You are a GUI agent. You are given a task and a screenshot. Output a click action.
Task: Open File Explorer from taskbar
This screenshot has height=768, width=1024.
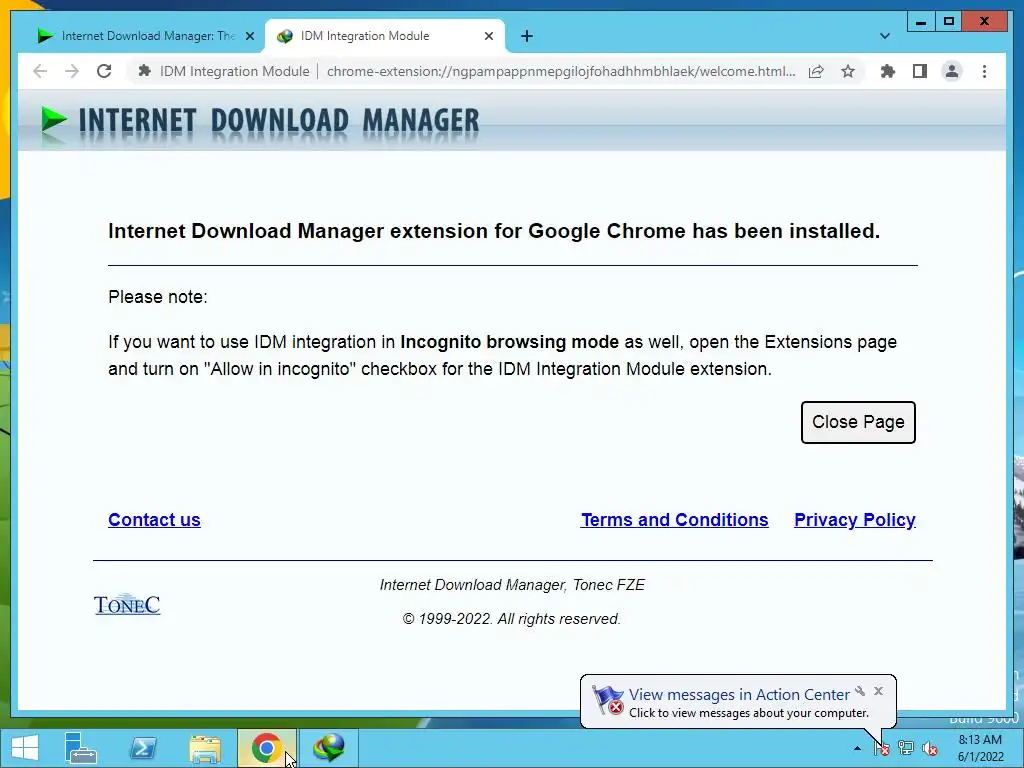(205, 748)
